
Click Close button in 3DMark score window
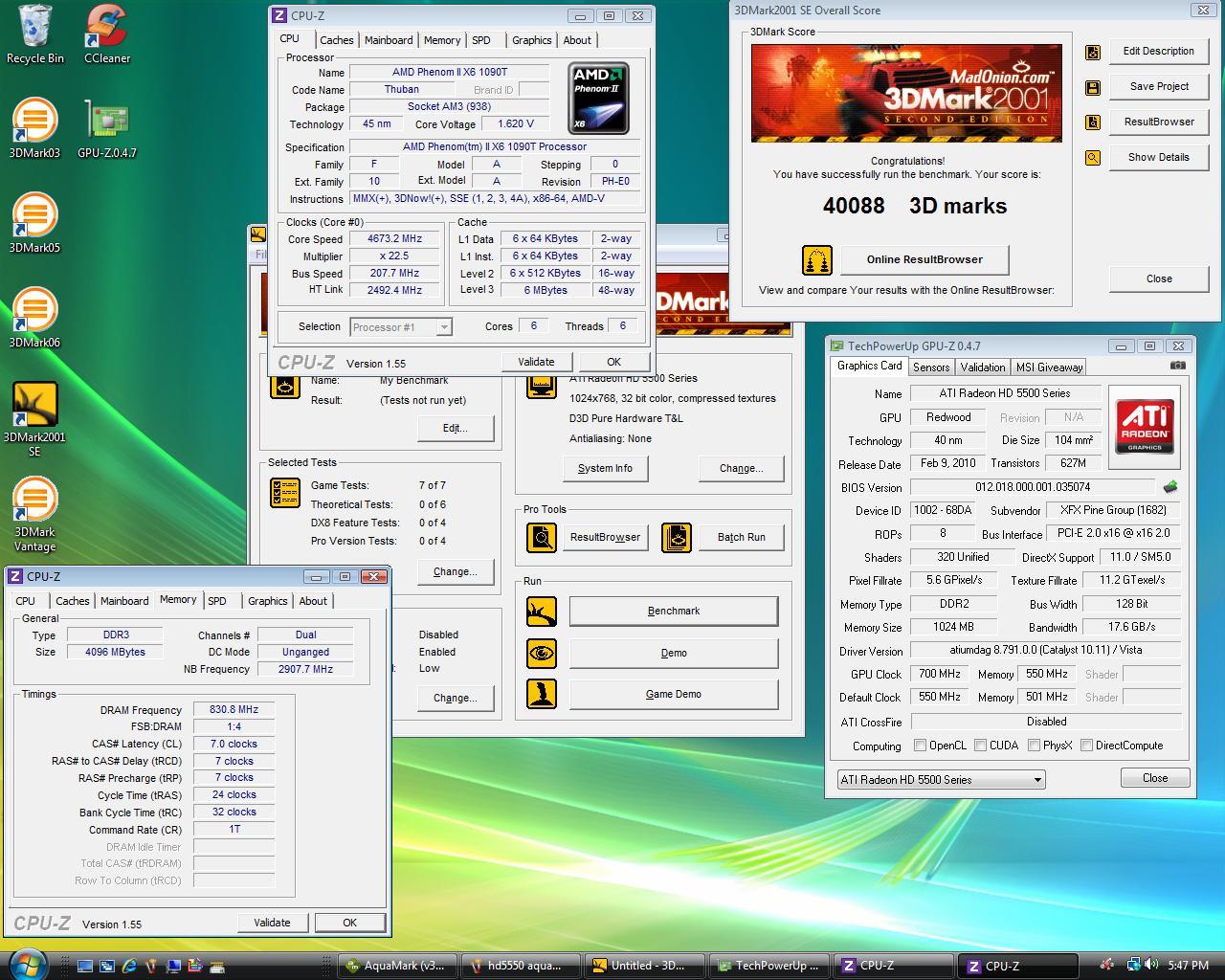coord(1159,278)
